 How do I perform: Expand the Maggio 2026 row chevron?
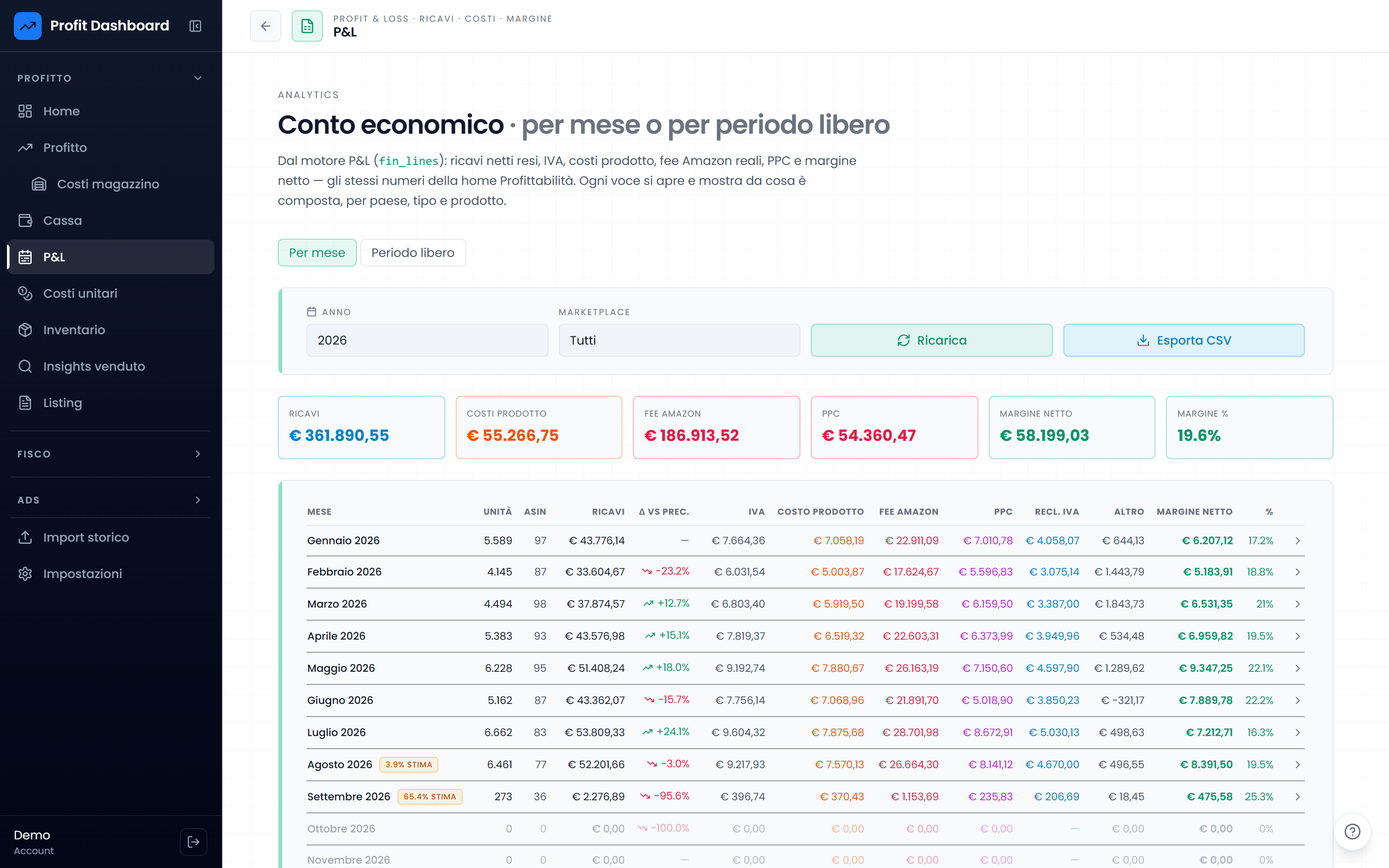[1297, 669]
